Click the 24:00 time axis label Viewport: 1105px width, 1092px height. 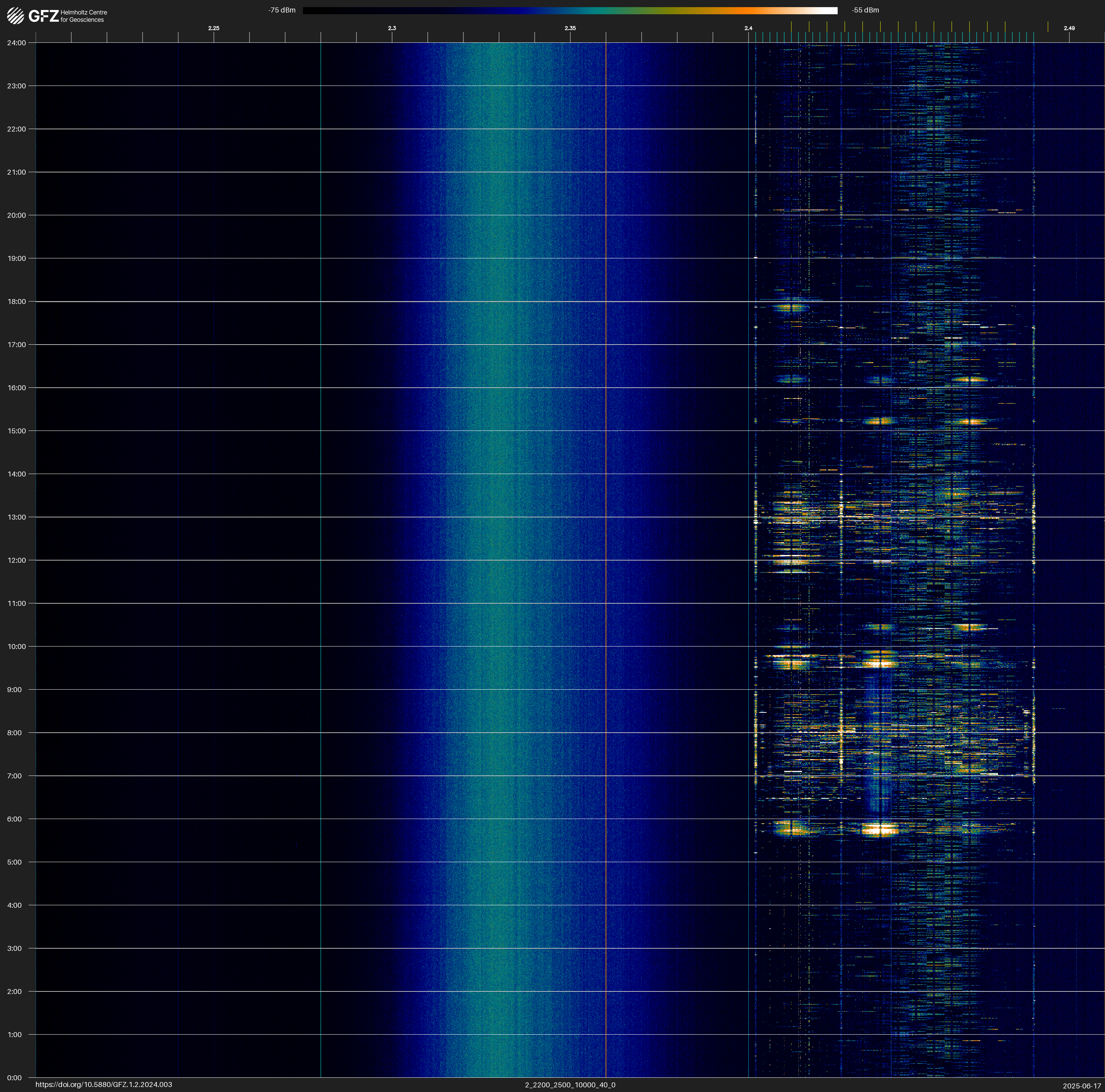click(17, 43)
